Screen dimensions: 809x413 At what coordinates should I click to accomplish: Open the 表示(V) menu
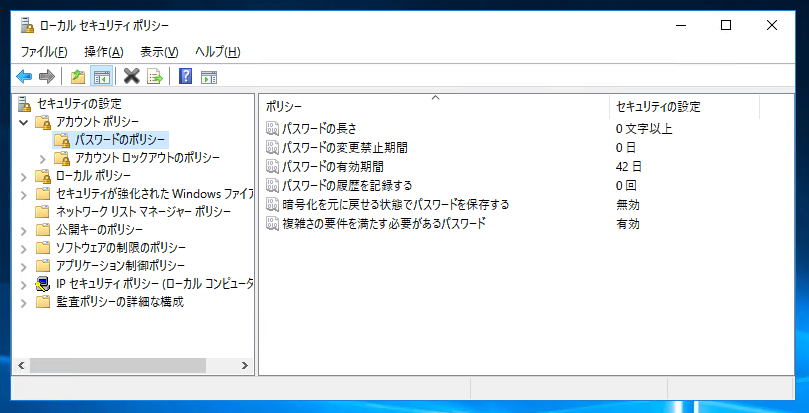tap(159, 52)
